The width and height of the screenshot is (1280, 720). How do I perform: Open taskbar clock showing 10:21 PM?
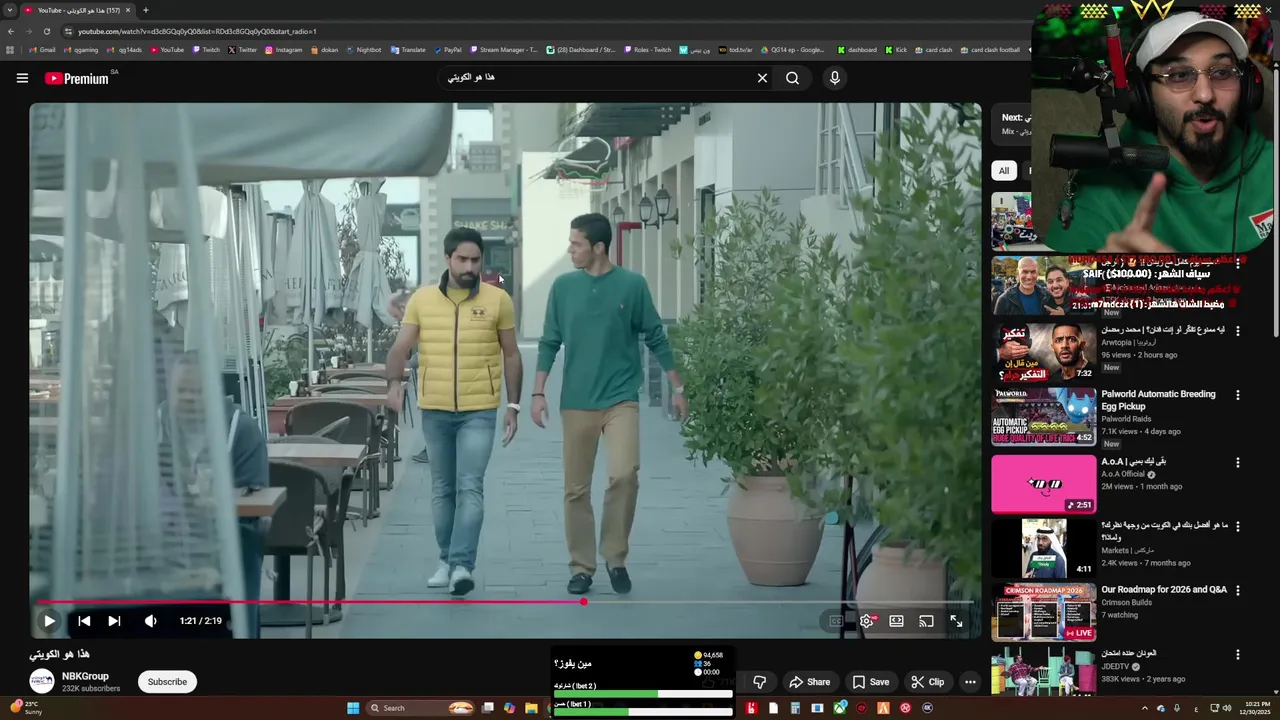(x=1255, y=708)
